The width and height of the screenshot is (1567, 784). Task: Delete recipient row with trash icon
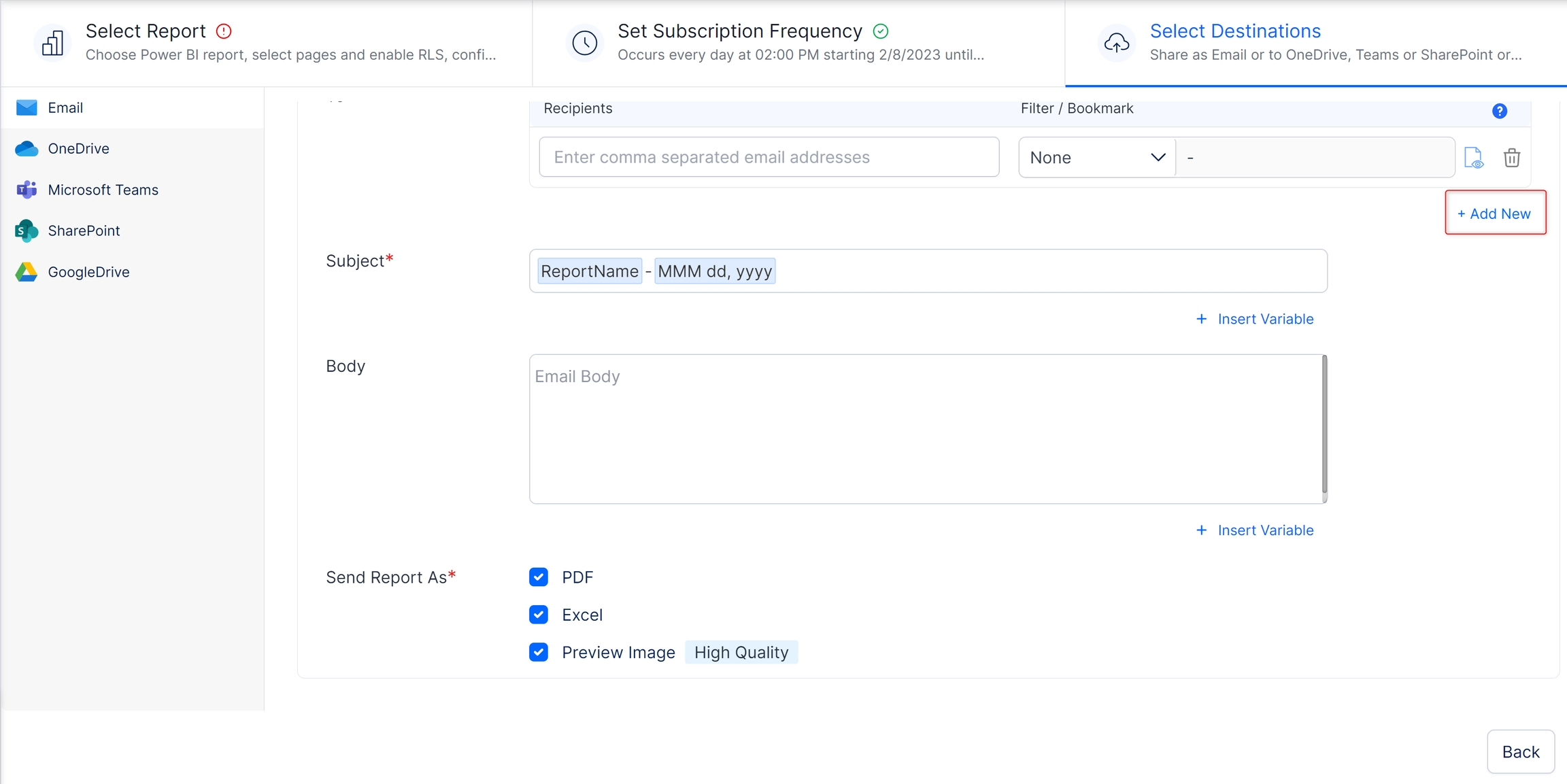pyautogui.click(x=1511, y=158)
